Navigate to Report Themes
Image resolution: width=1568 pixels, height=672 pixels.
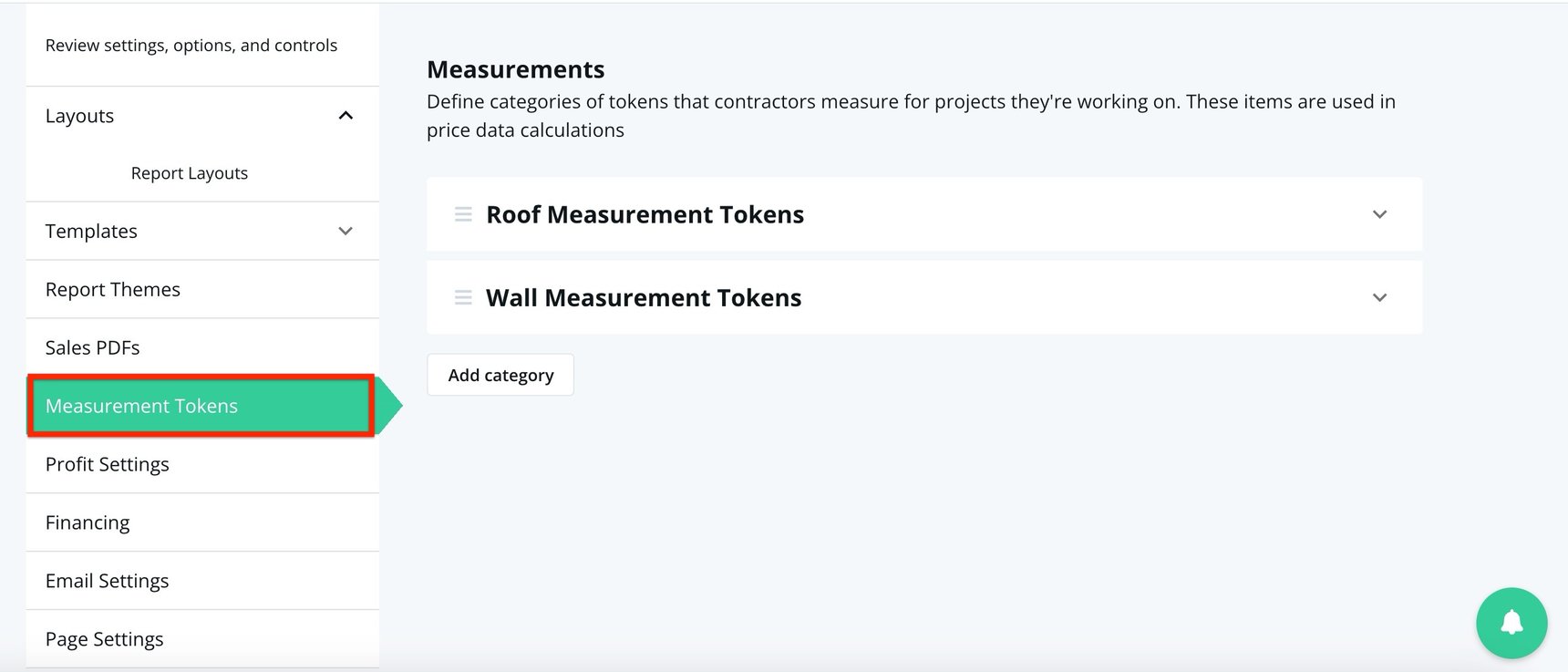point(112,289)
